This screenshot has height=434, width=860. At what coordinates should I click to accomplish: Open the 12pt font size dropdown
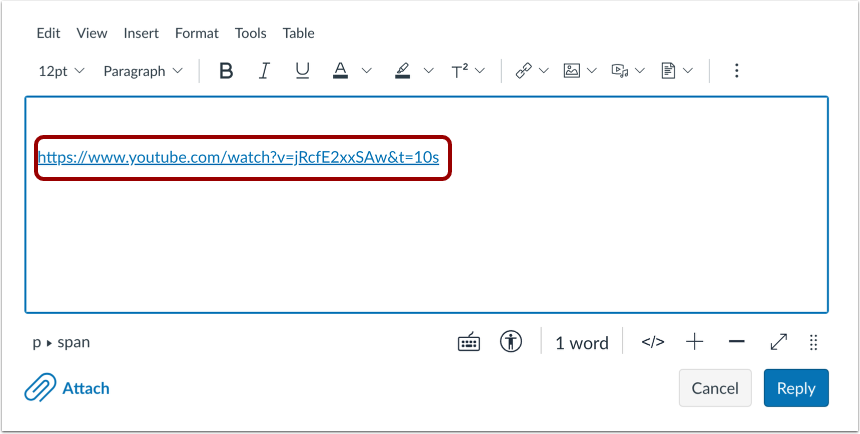pyautogui.click(x=61, y=71)
